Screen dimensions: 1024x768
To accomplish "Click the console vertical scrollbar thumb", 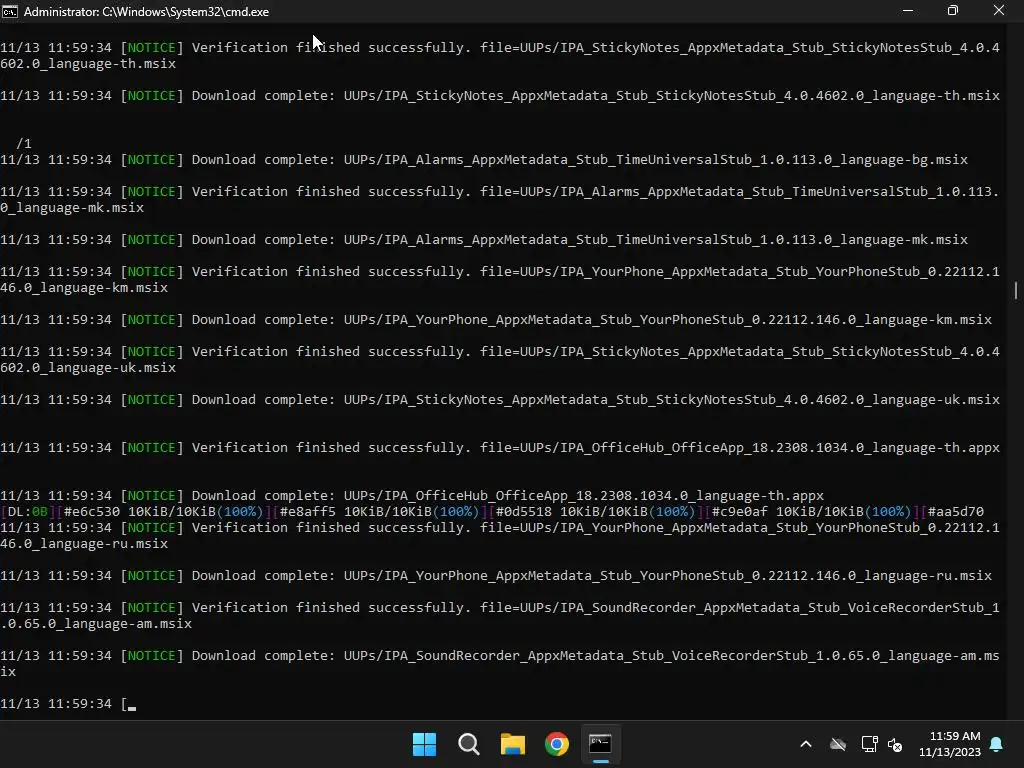I will (x=1016, y=290).
